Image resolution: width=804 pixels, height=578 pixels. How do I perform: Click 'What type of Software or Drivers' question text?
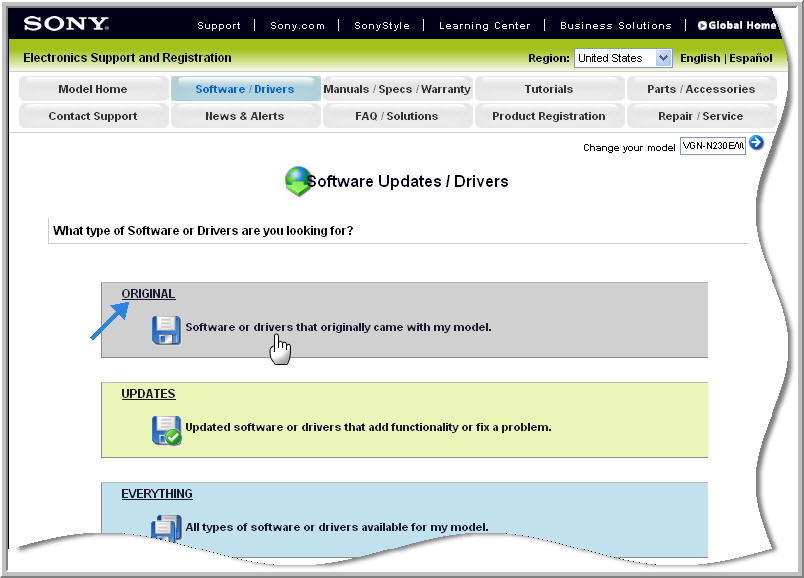203,231
